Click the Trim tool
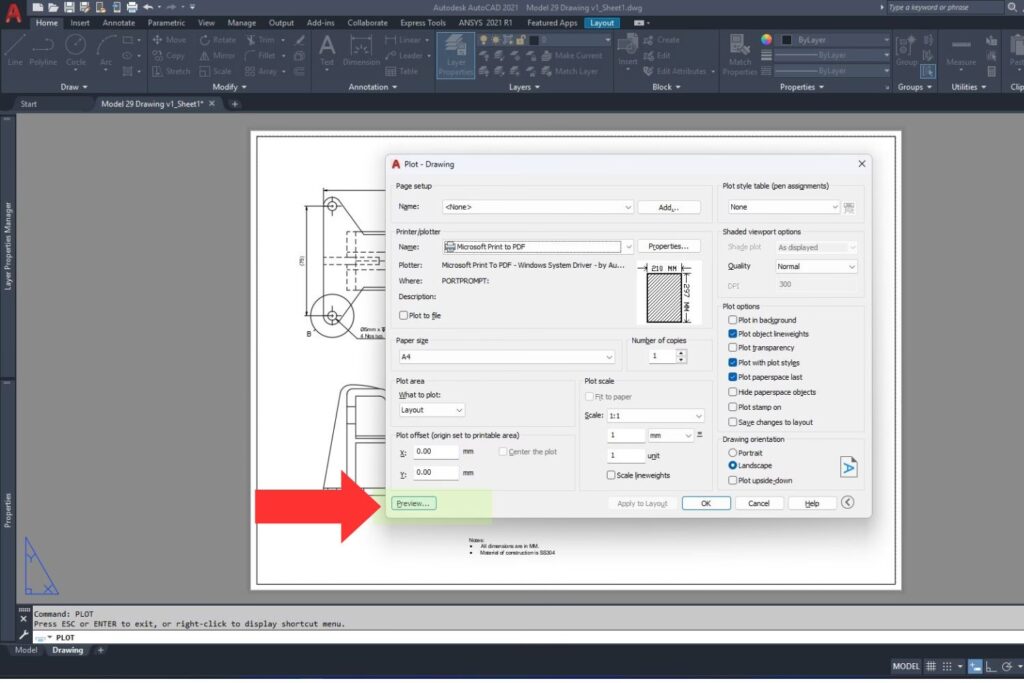The height and width of the screenshot is (683, 1024). pyautogui.click(x=261, y=40)
